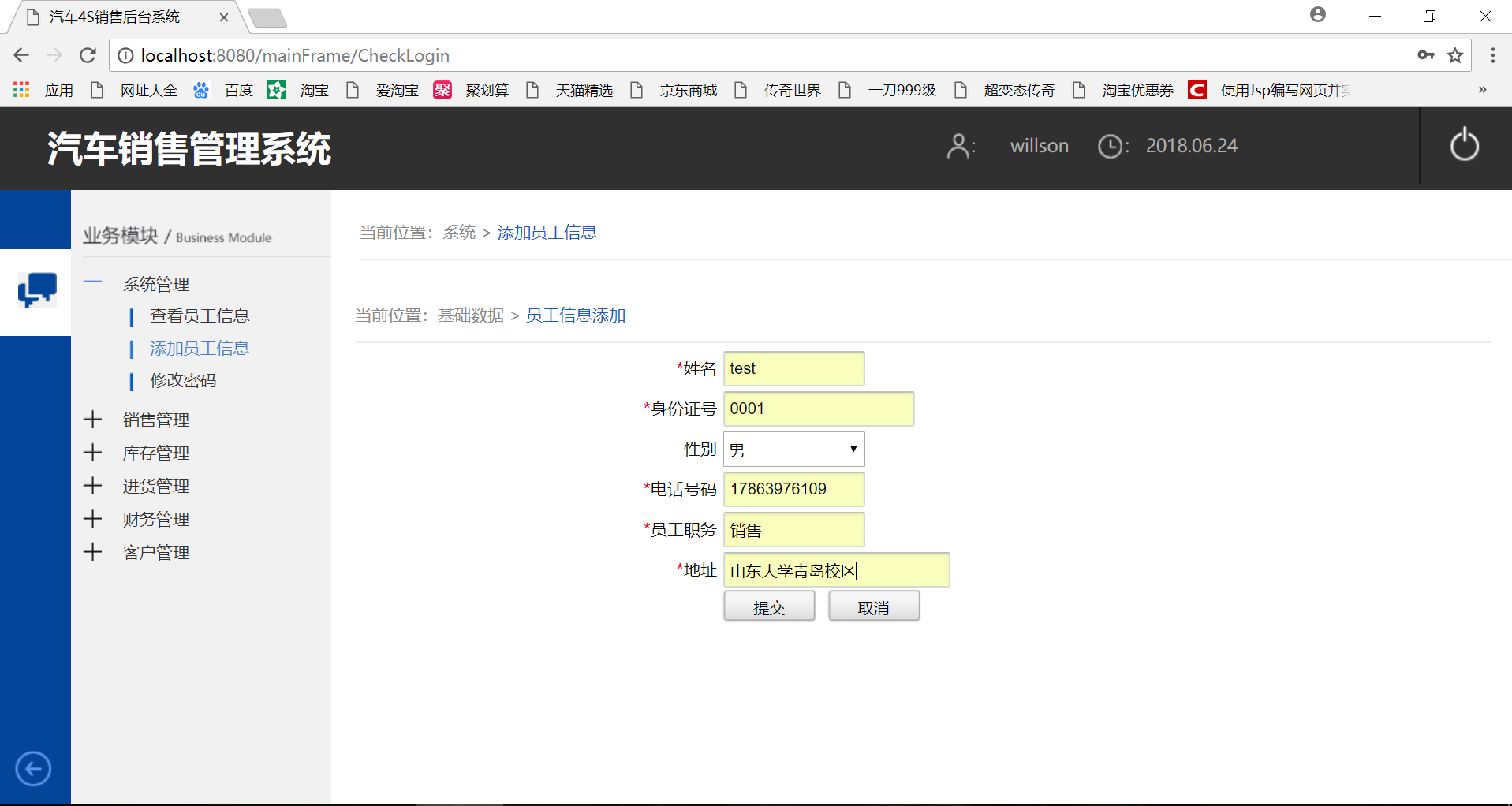The image size is (1512, 806).
Task: Click the saved password key icon
Action: pyautogui.click(x=1425, y=55)
